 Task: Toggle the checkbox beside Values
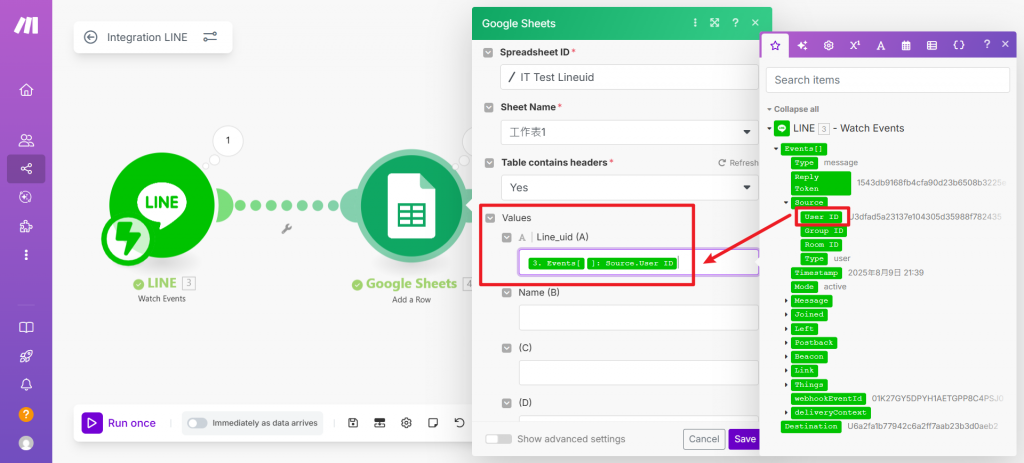point(488,217)
